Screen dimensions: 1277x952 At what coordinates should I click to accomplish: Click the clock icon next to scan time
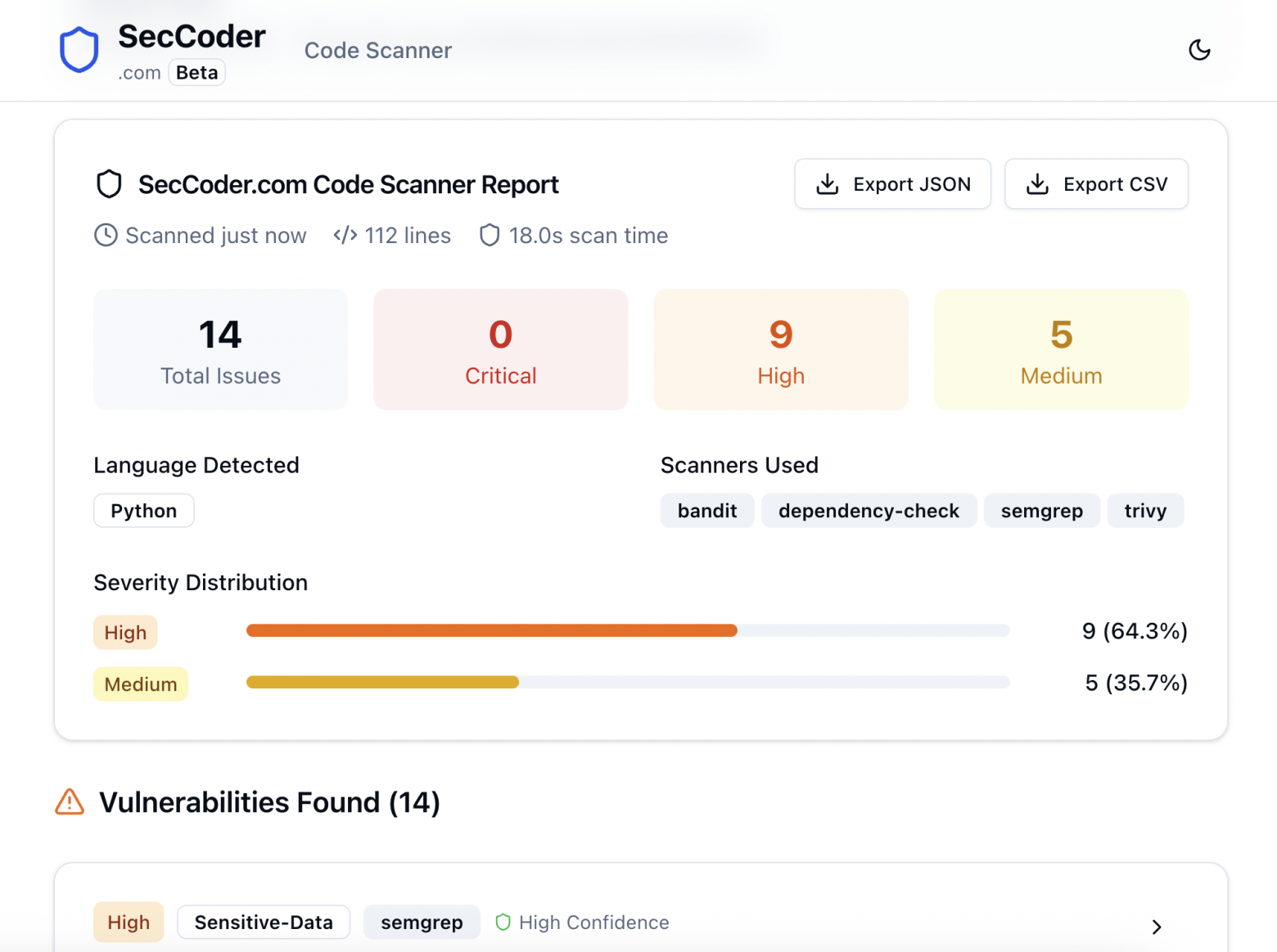(106, 235)
